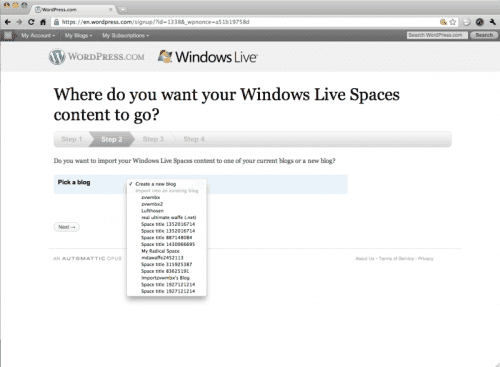Click the 'Pick a blog' label

(x=74, y=182)
